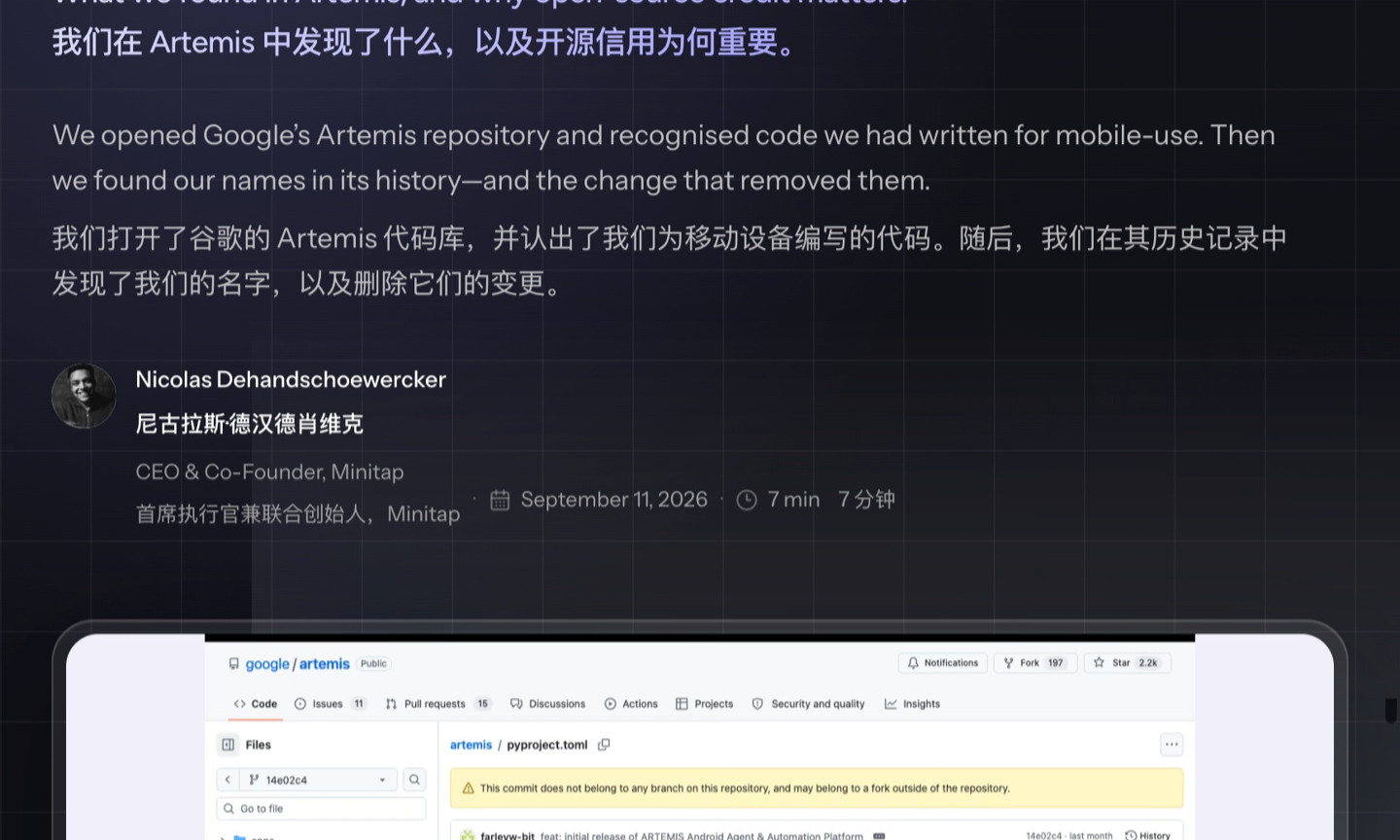Click the Star count 2.2k

click(x=1148, y=663)
